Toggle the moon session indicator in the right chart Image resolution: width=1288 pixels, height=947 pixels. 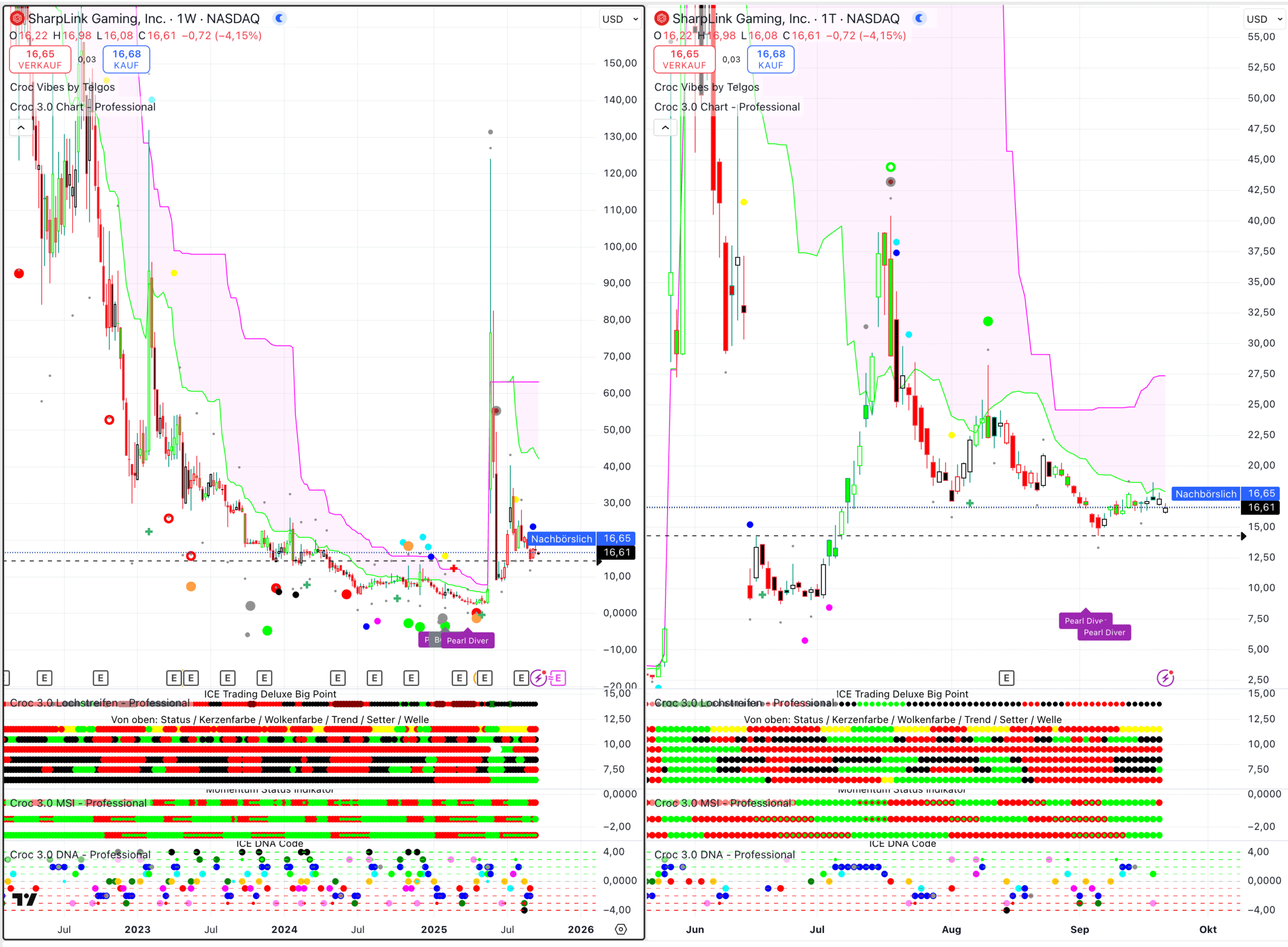pyautogui.click(x=919, y=19)
